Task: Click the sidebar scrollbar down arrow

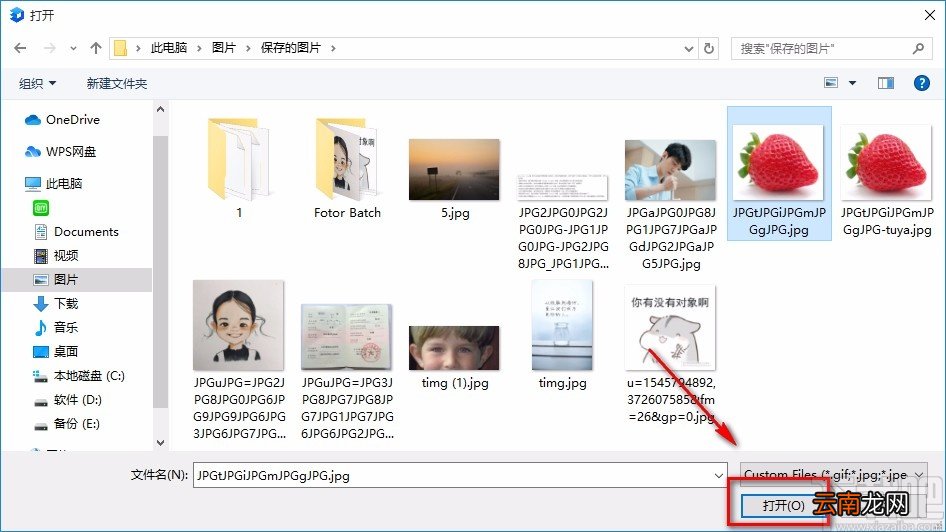Action: click(x=160, y=443)
